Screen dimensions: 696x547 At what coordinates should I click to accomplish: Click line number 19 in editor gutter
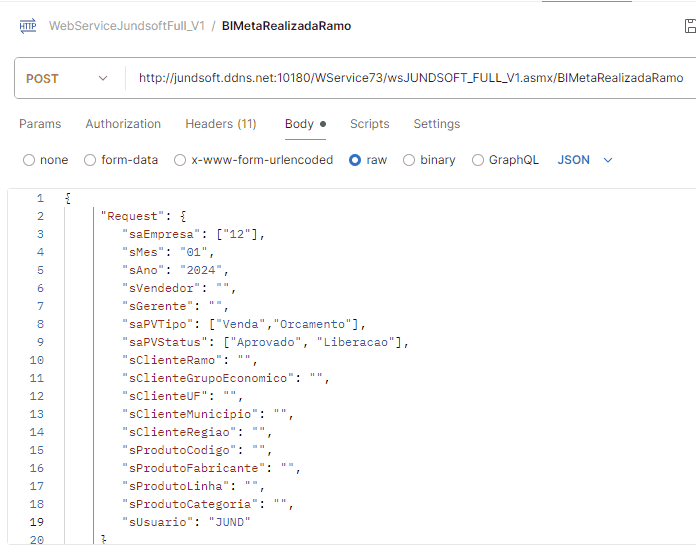[39, 522]
